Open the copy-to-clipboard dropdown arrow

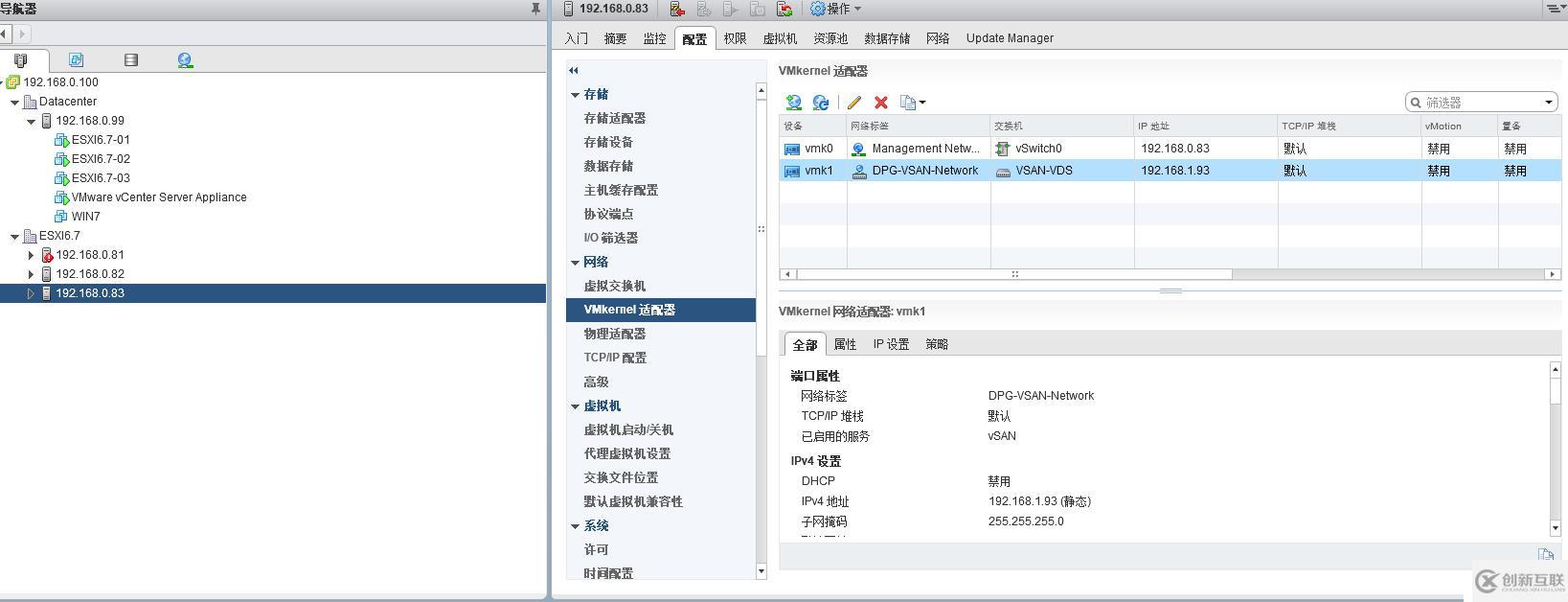point(922,103)
